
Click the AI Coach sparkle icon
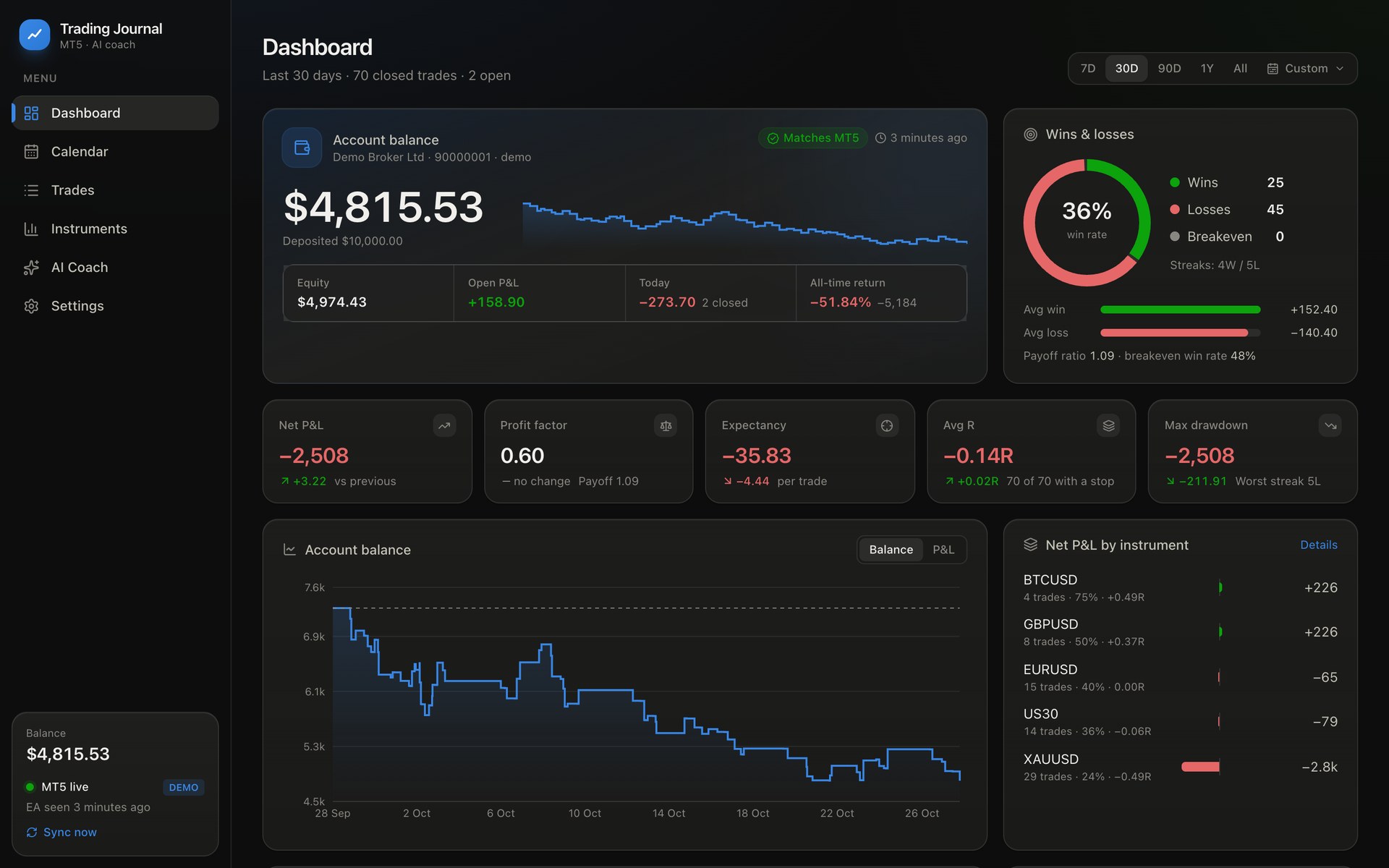[x=31, y=268]
